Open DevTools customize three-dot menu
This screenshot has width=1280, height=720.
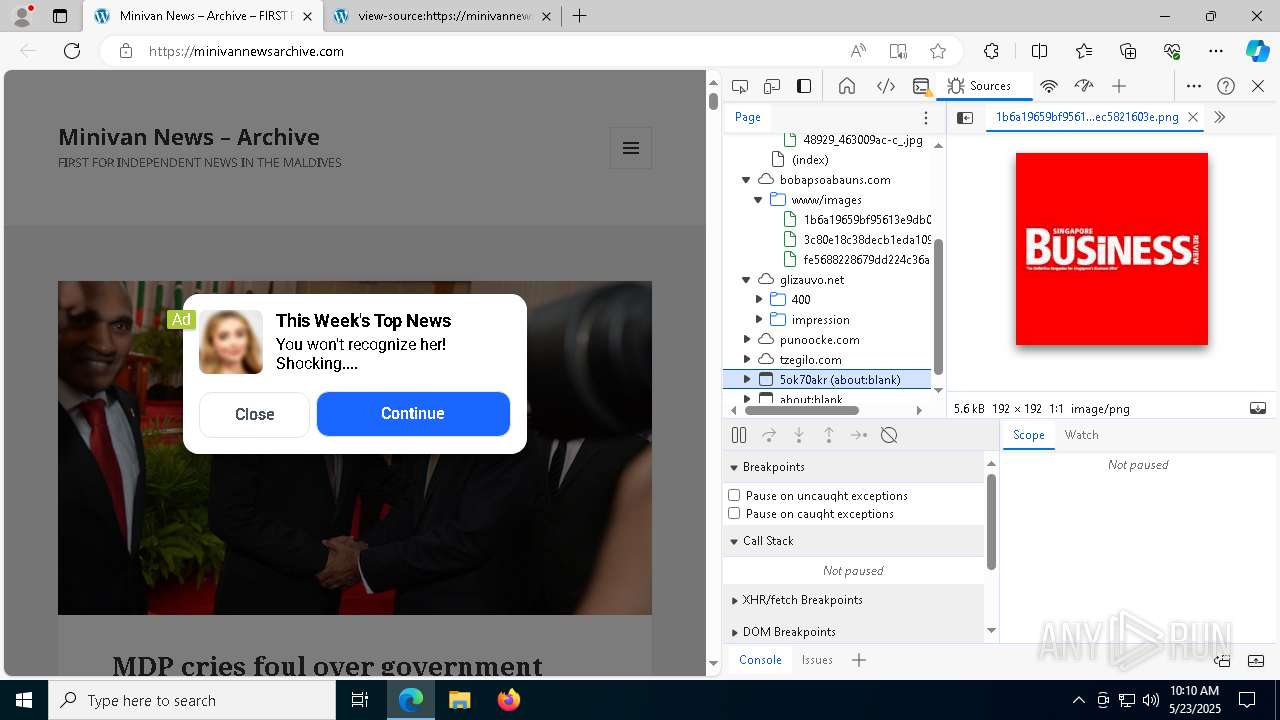1194,86
